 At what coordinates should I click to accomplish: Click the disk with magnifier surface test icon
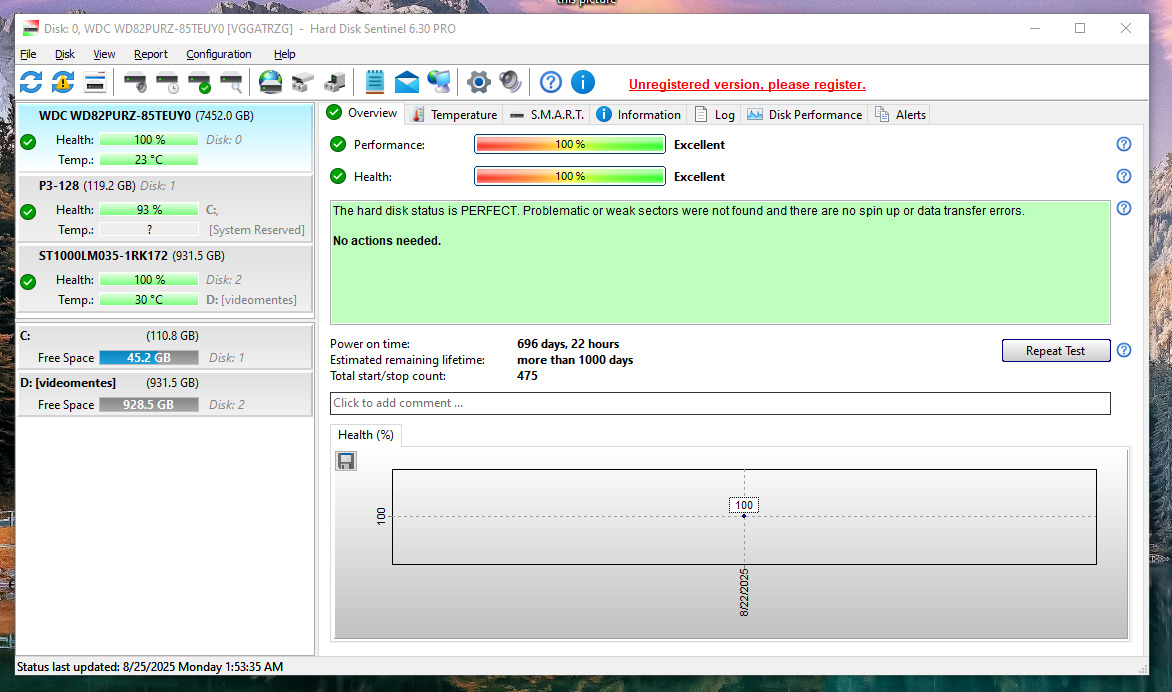coord(232,82)
